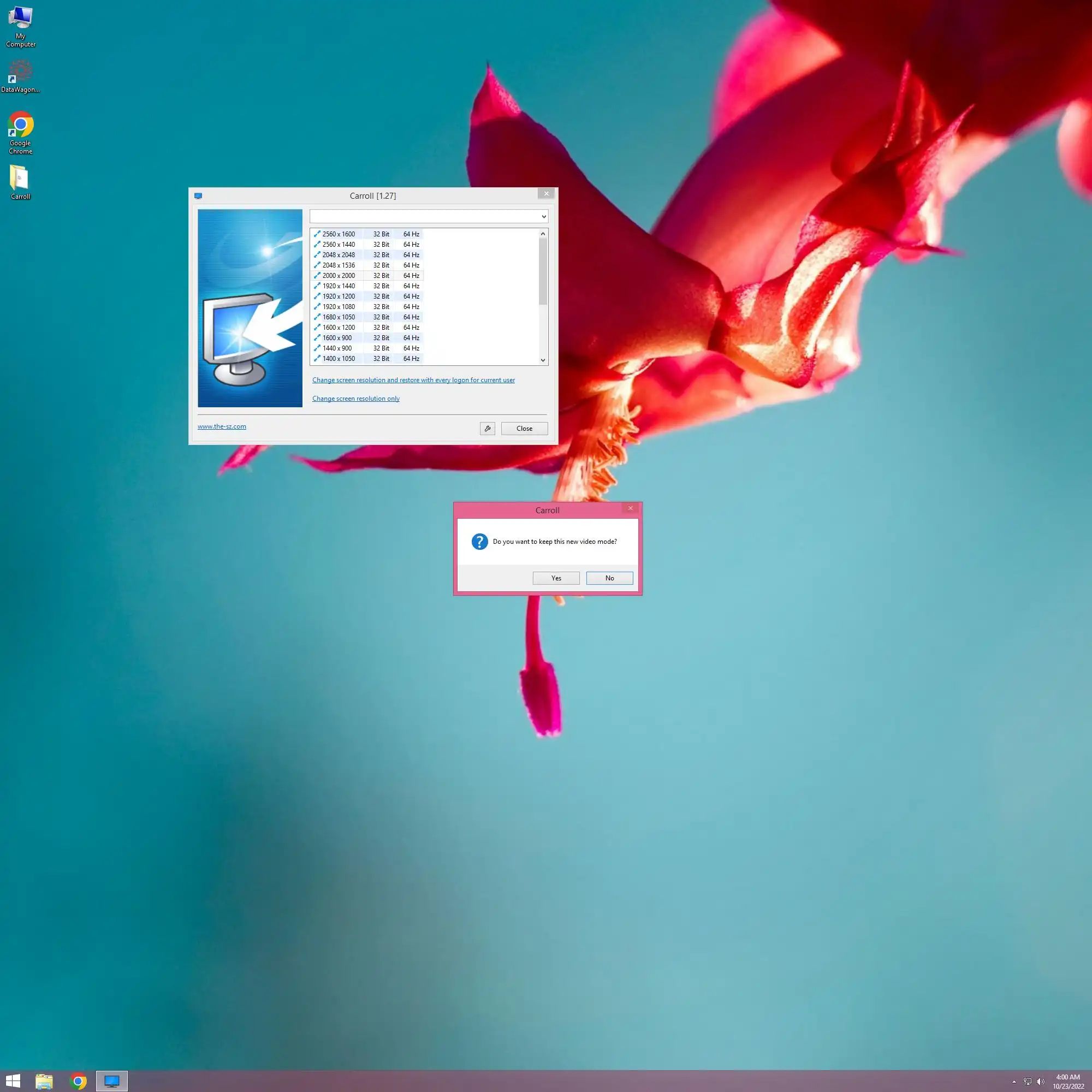Open the www.the-sz.com link
The image size is (1092, 1092).
click(222, 427)
